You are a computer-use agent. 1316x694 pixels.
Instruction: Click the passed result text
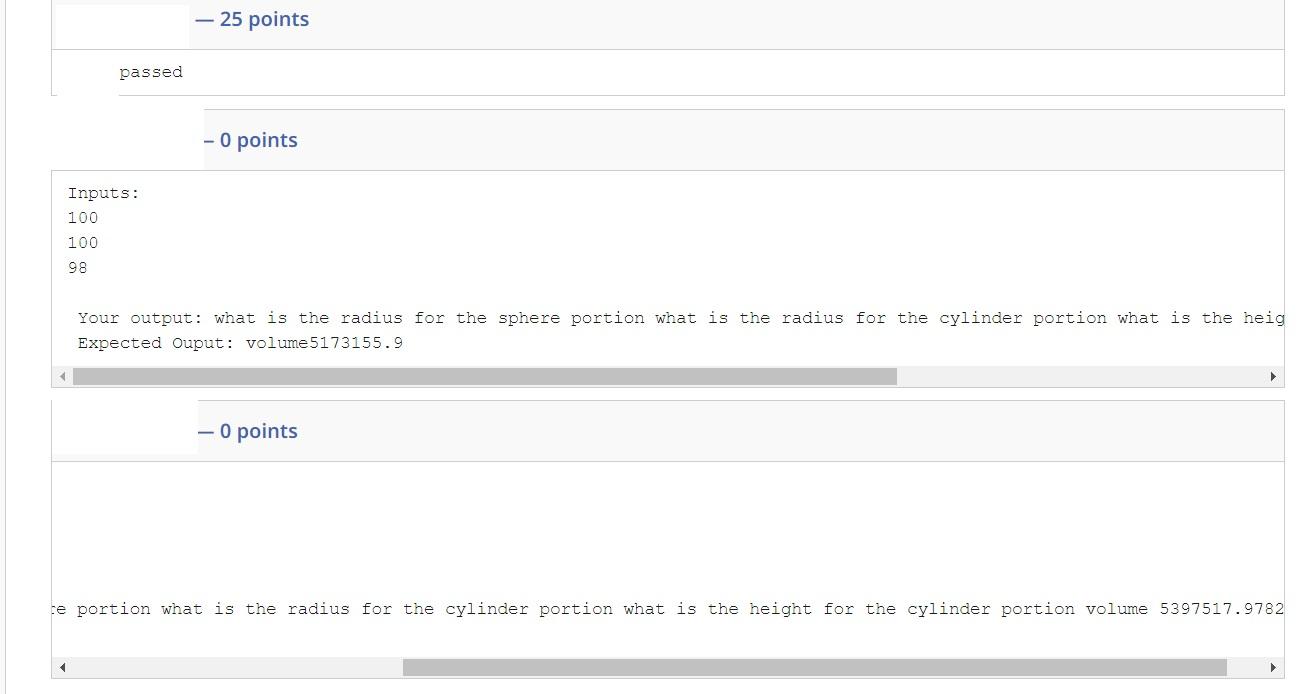click(x=151, y=71)
